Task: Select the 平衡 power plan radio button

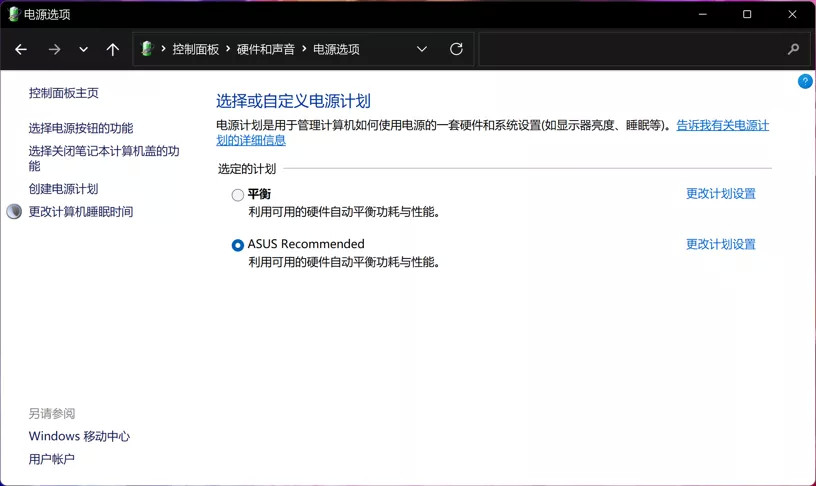Action: [237, 195]
